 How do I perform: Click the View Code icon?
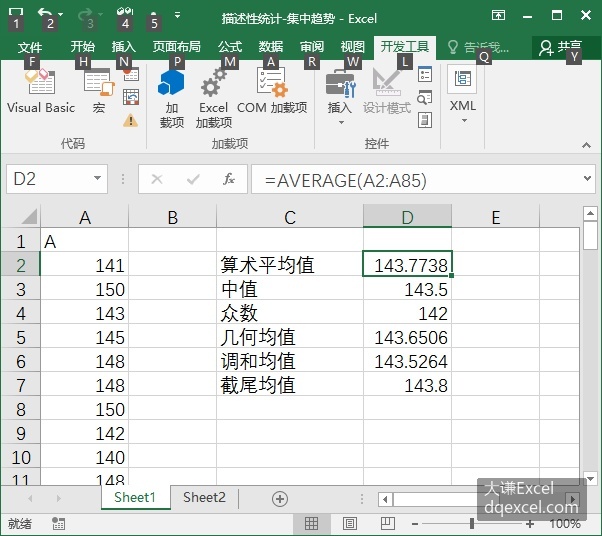coord(425,98)
